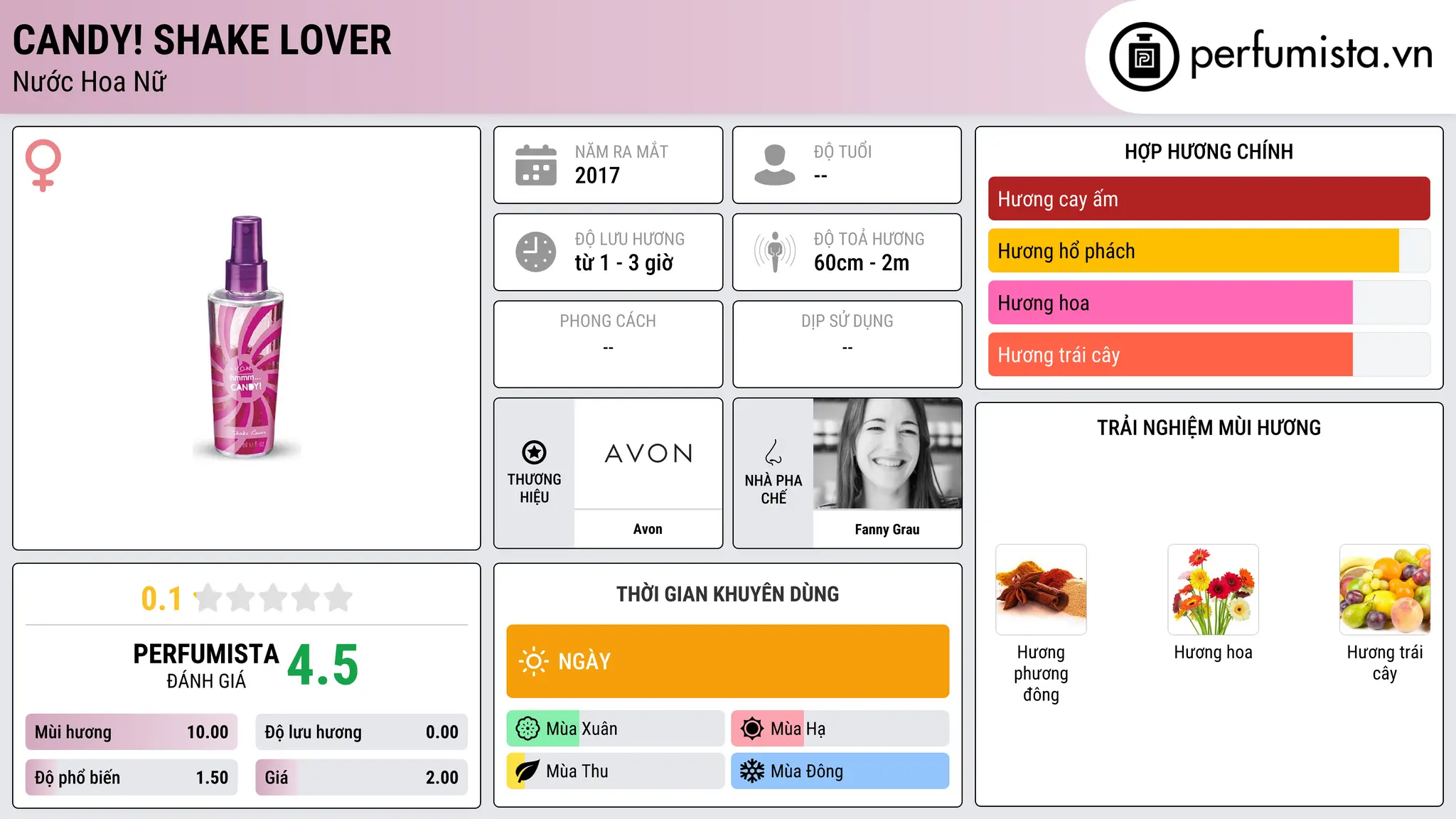Image resolution: width=1456 pixels, height=819 pixels.
Task: Open the 'Fanny Grau' perfumer name link
Action: 887,529
